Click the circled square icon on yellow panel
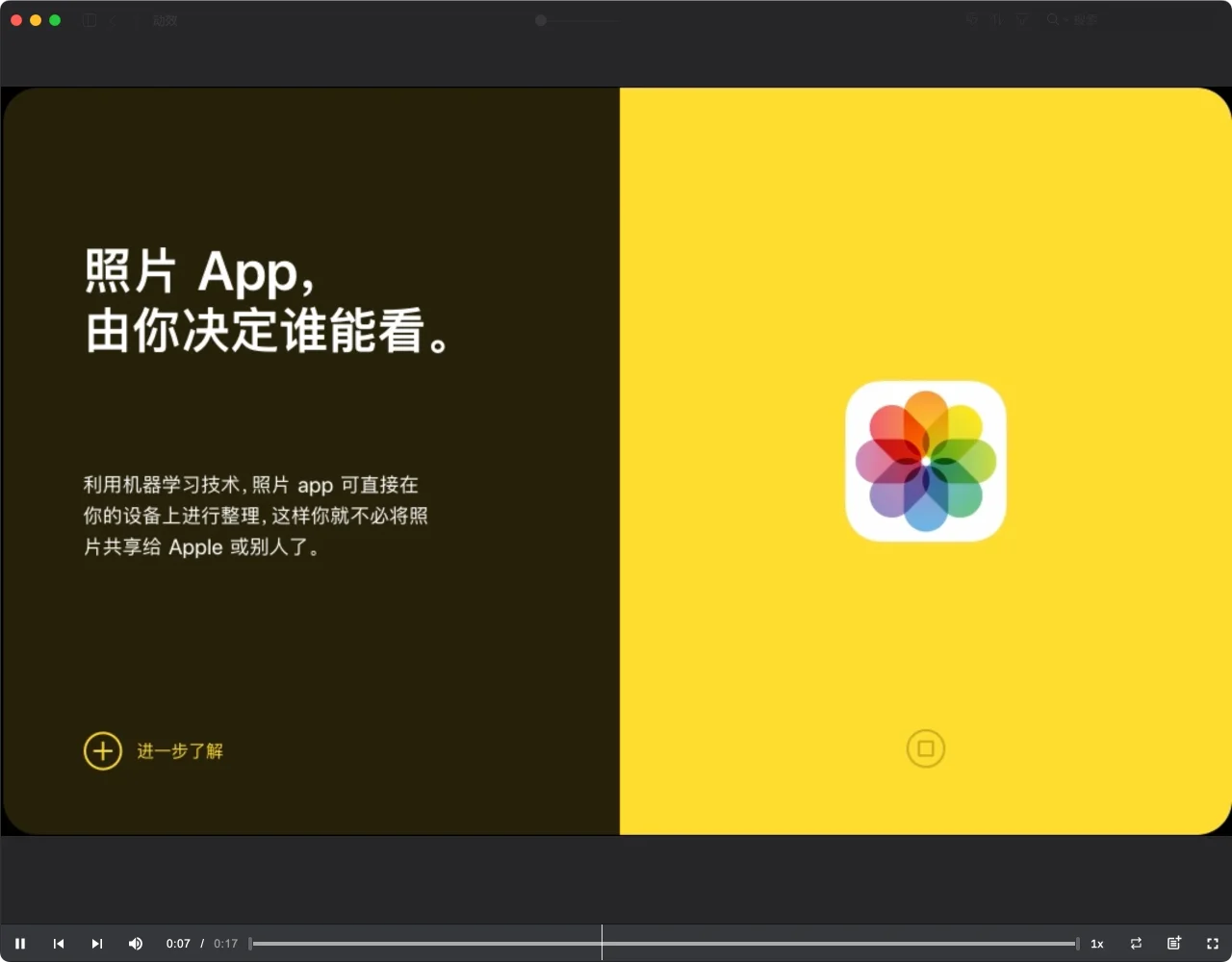Viewport: 1232px width, 962px height. [x=926, y=748]
